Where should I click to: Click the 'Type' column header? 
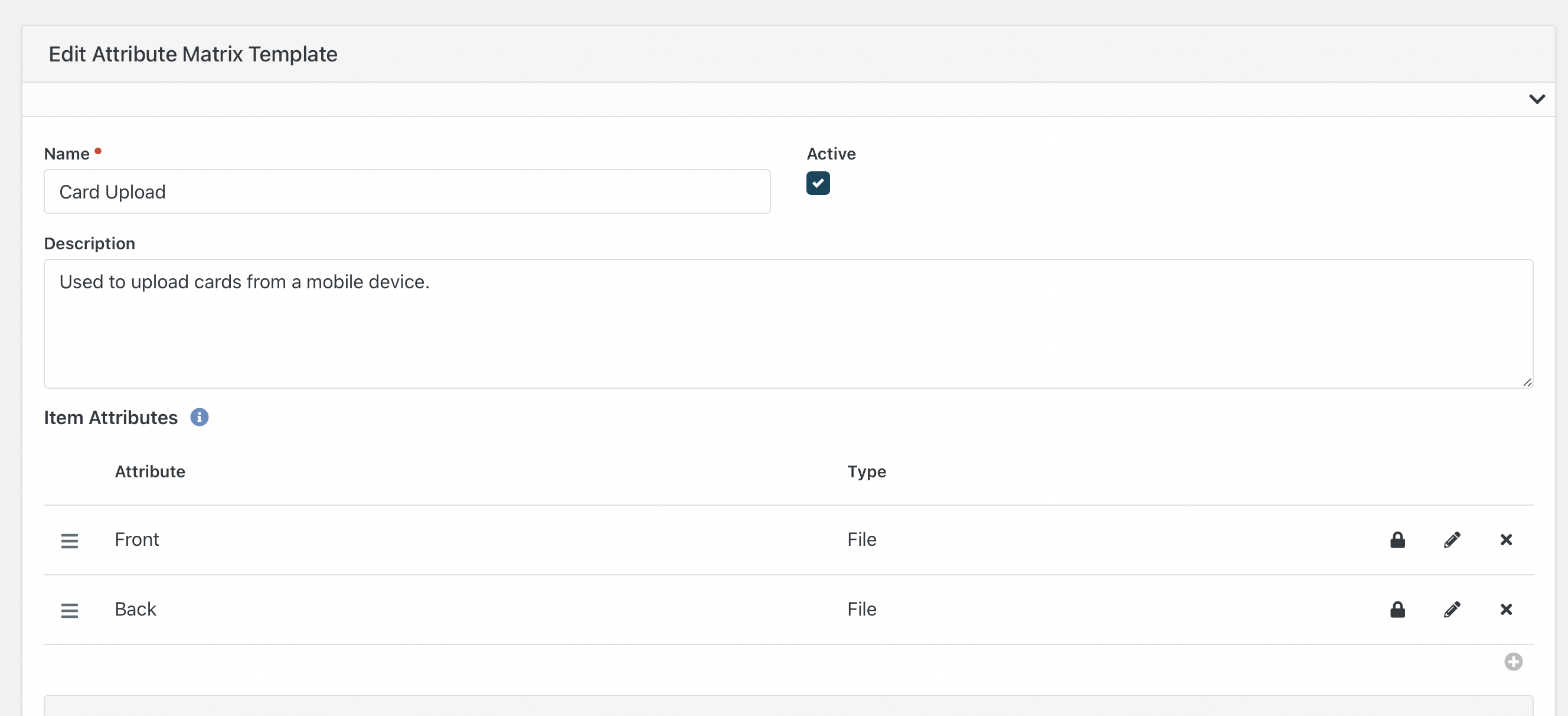click(866, 471)
